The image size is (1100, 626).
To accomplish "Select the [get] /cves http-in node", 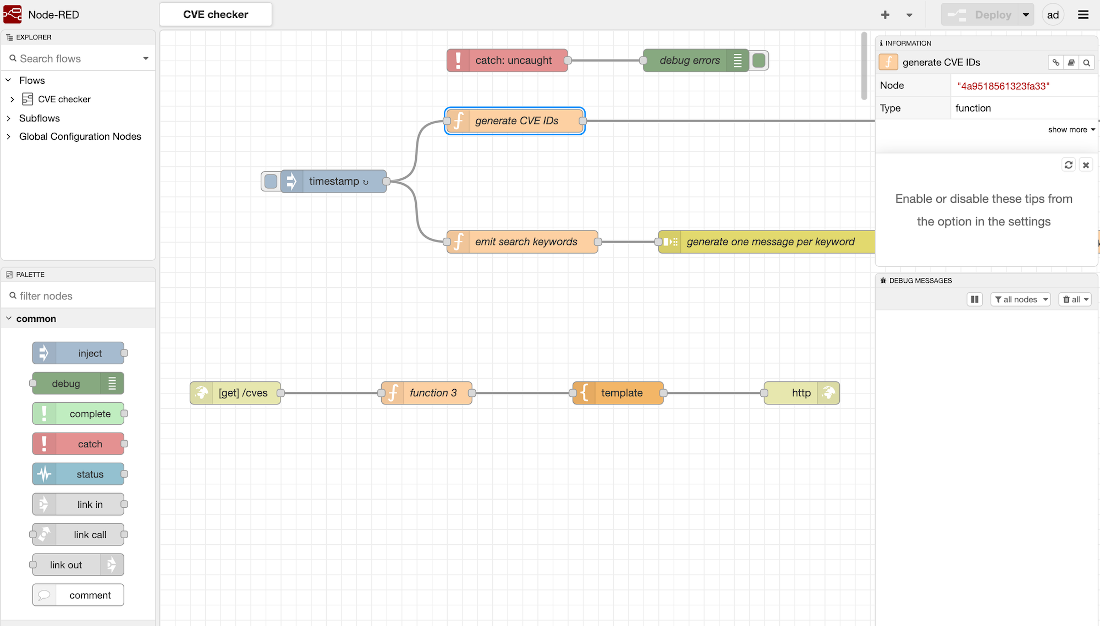I will tap(236, 393).
